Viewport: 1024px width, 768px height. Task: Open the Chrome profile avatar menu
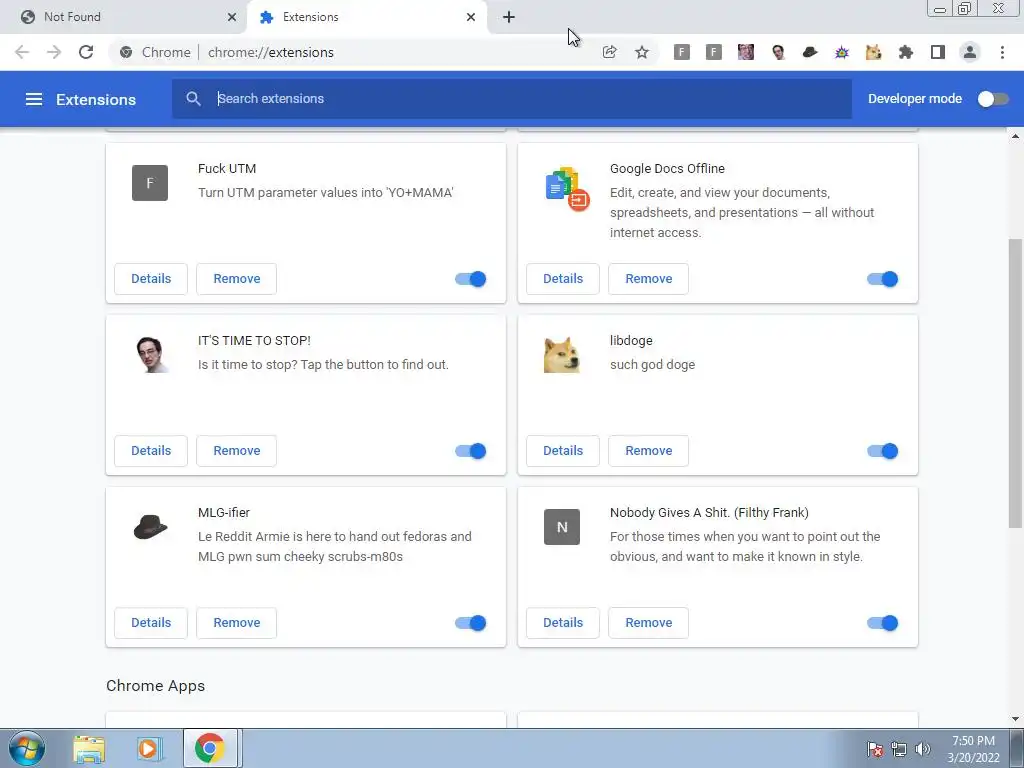[970, 52]
